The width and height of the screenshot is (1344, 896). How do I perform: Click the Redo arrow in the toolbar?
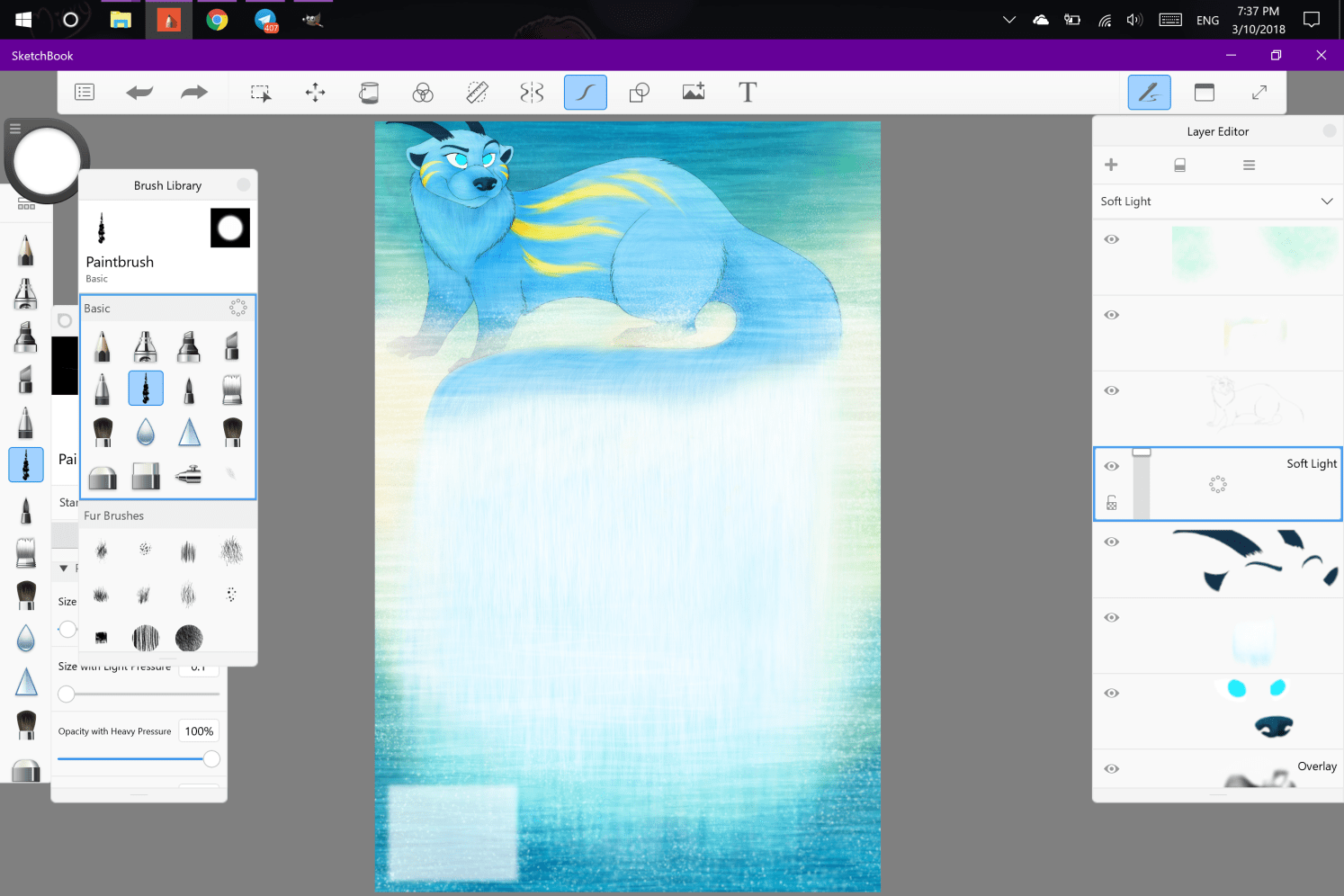[x=194, y=92]
